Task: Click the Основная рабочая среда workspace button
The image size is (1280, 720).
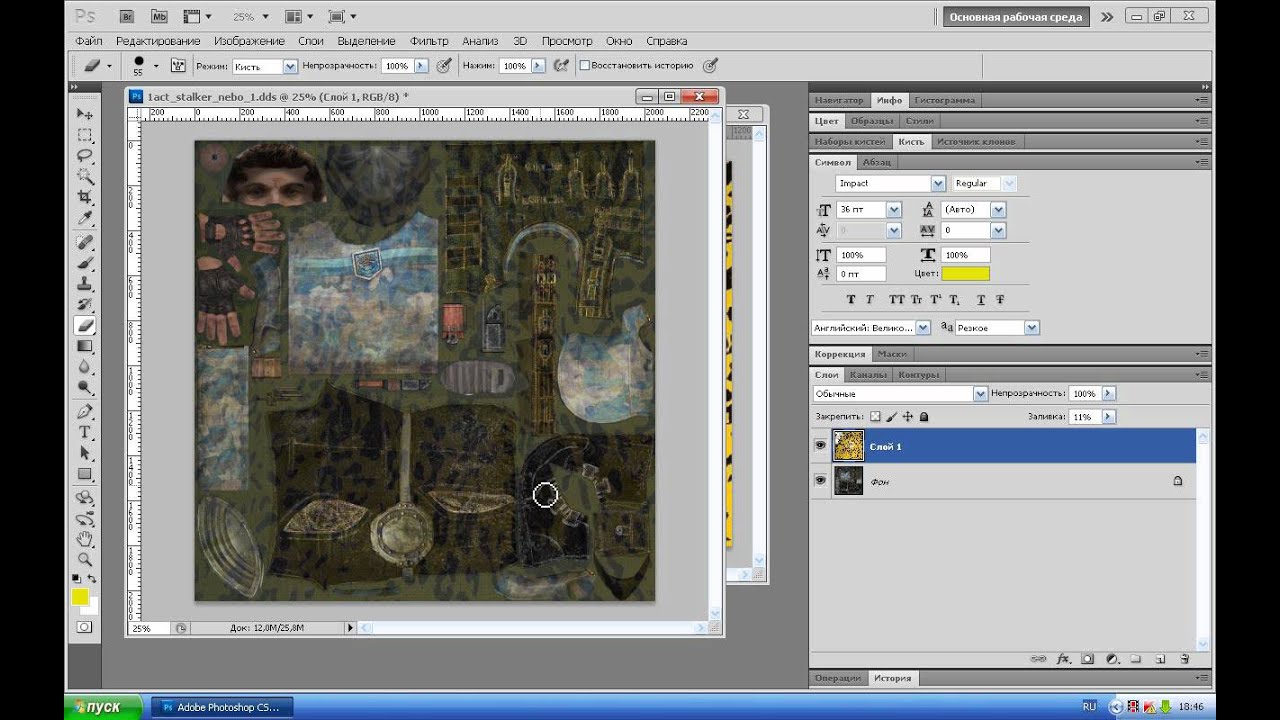Action: click(1015, 17)
